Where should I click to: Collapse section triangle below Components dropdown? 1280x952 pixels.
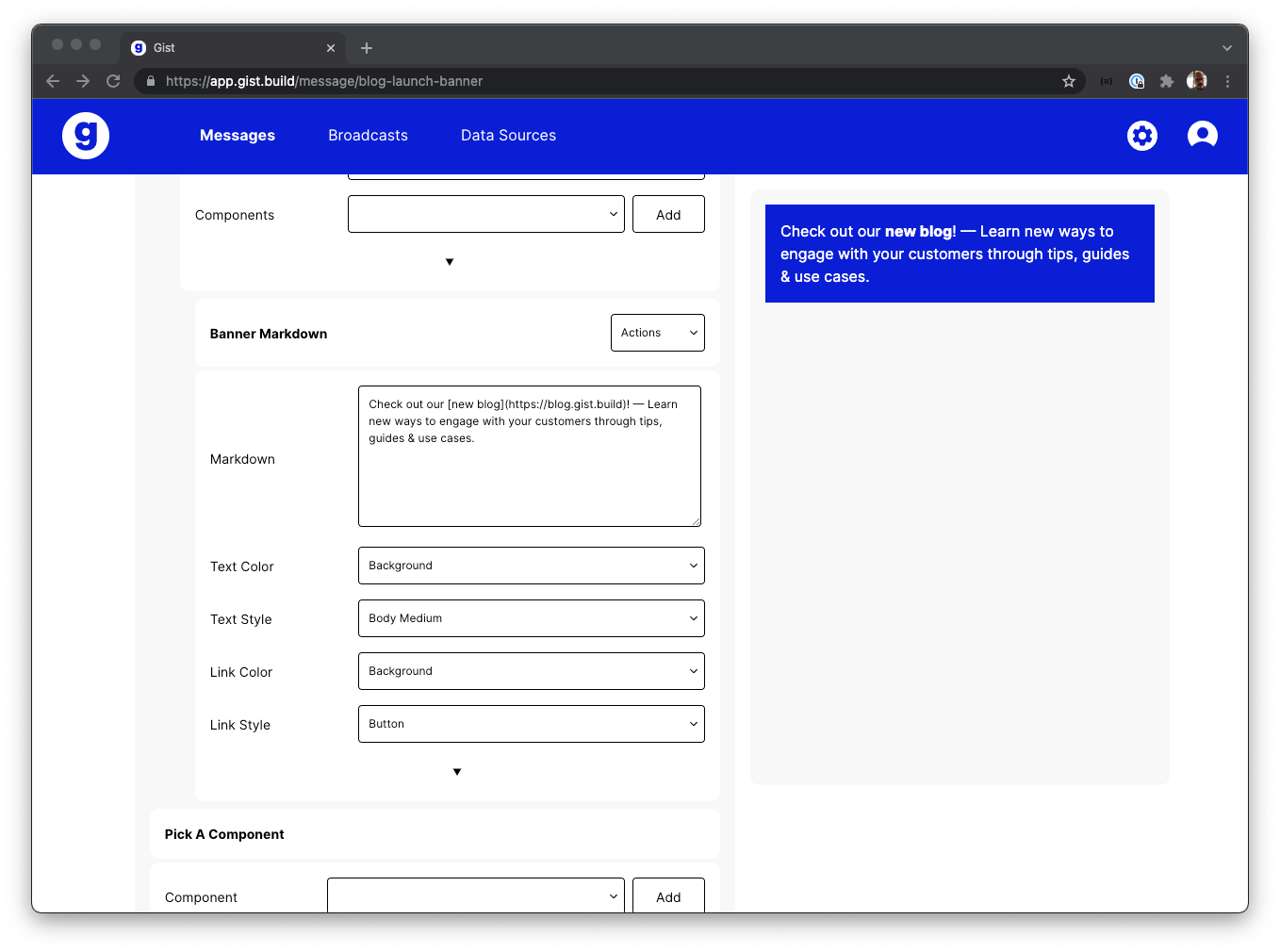(x=450, y=262)
